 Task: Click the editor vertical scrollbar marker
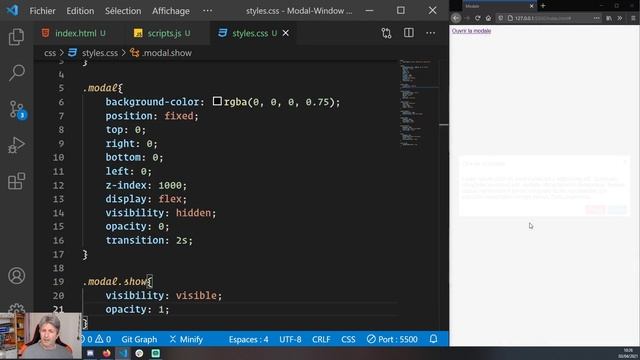pos(444,125)
